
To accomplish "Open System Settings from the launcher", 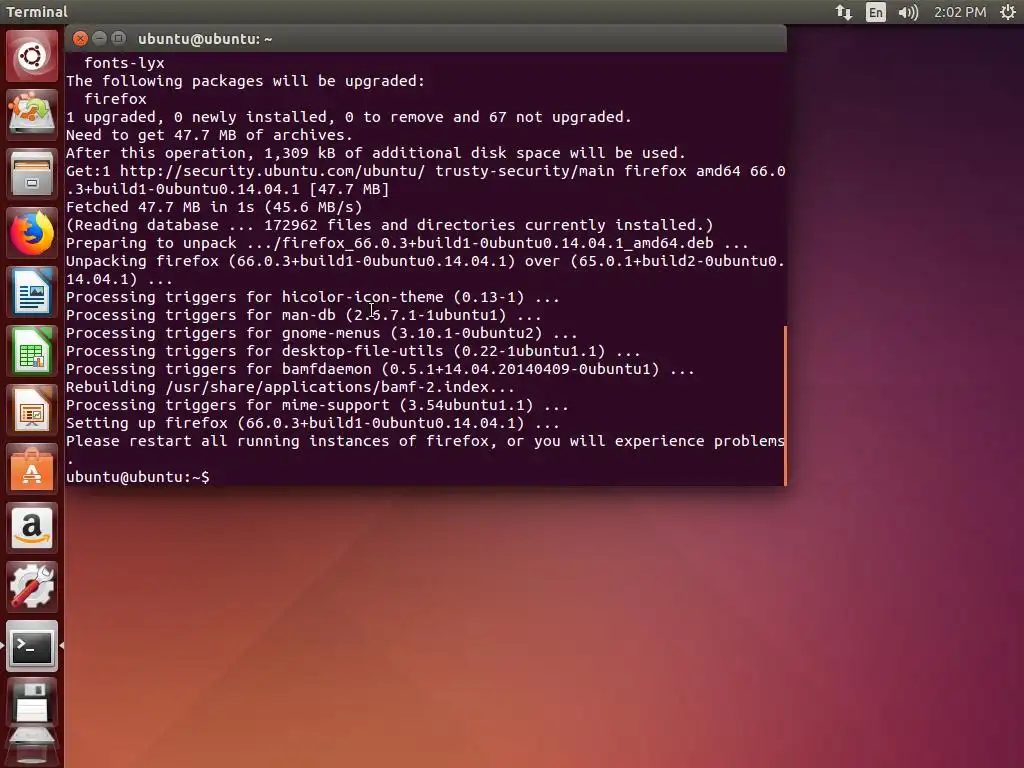I will tap(32, 586).
